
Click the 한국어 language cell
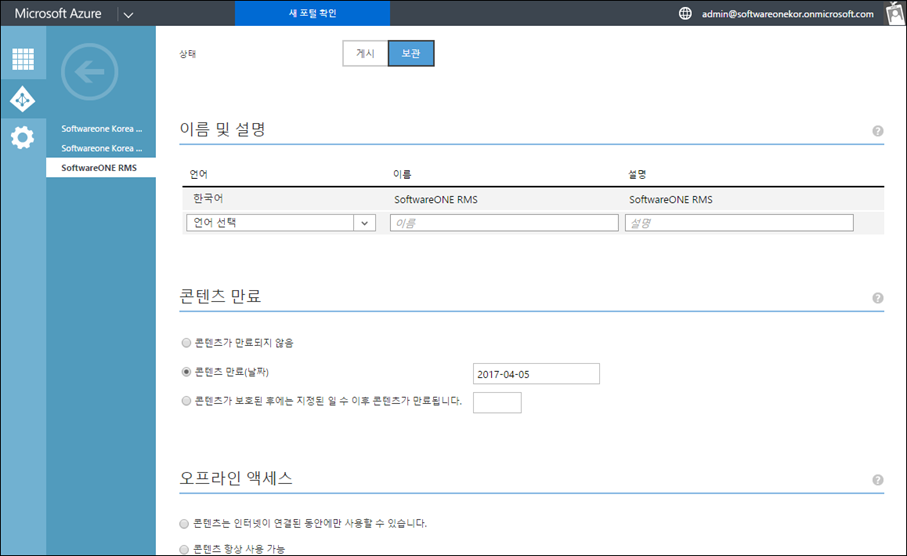coord(208,198)
